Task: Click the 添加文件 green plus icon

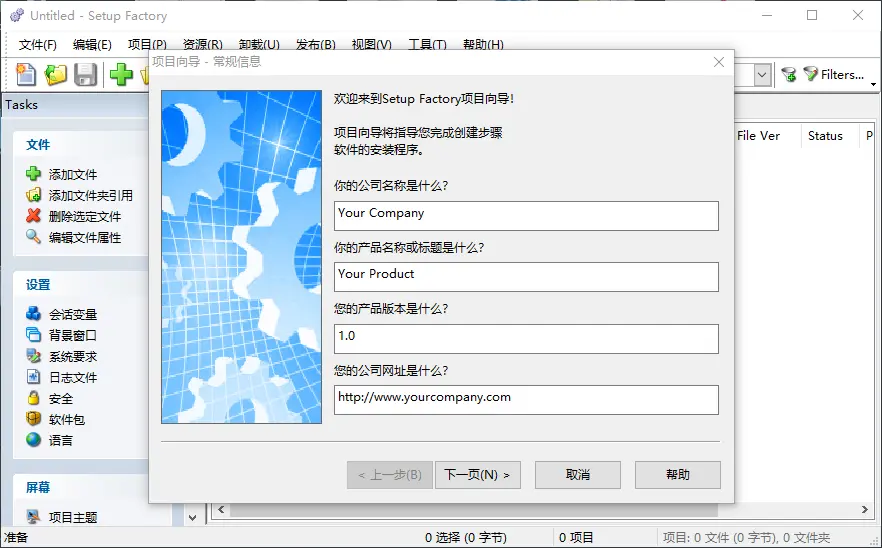Action: [33, 174]
